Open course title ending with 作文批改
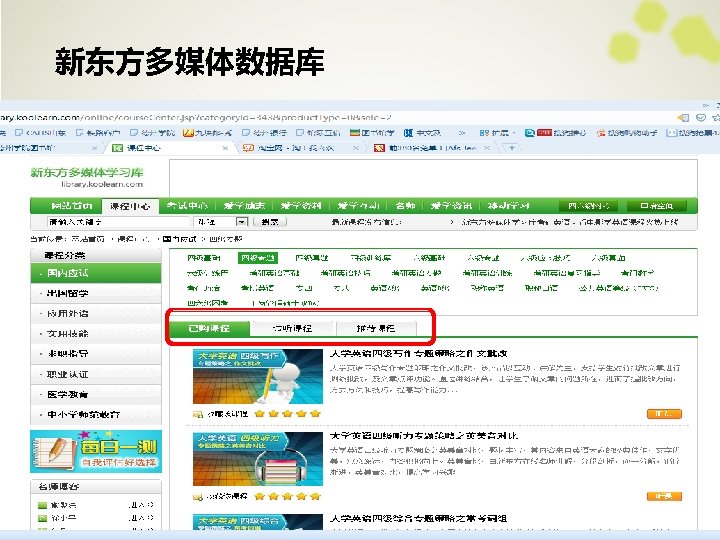 pos(419,354)
